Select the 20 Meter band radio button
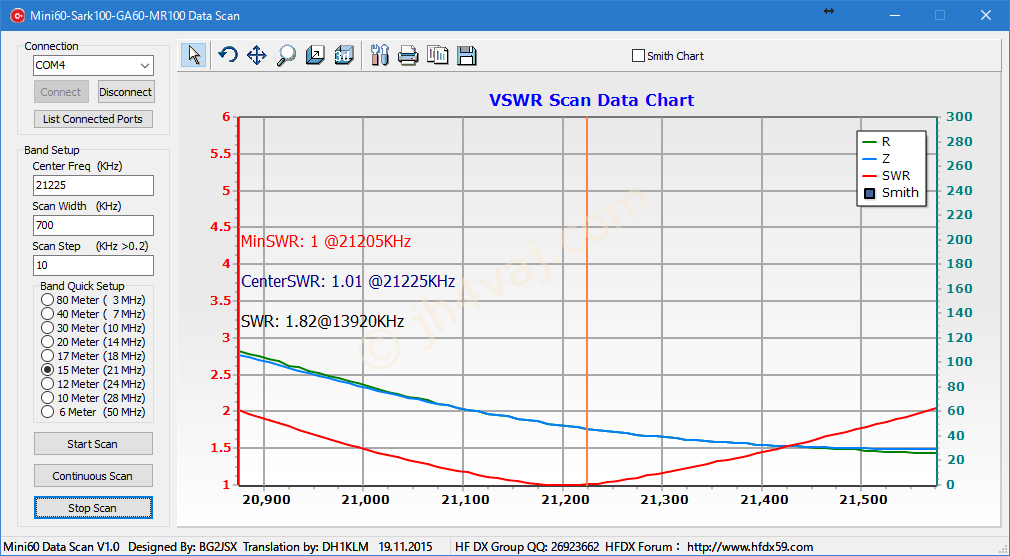This screenshot has width=1010, height=556. tap(47, 341)
